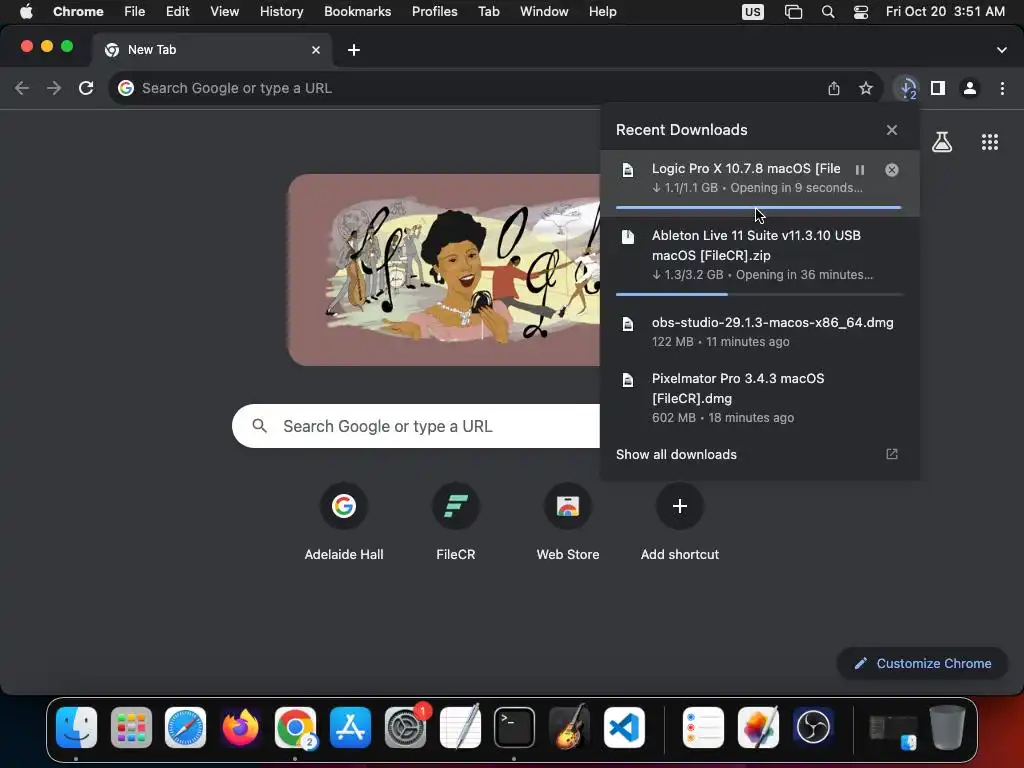Image resolution: width=1024 pixels, height=768 pixels.
Task: Open the Window menu
Action: (x=544, y=12)
